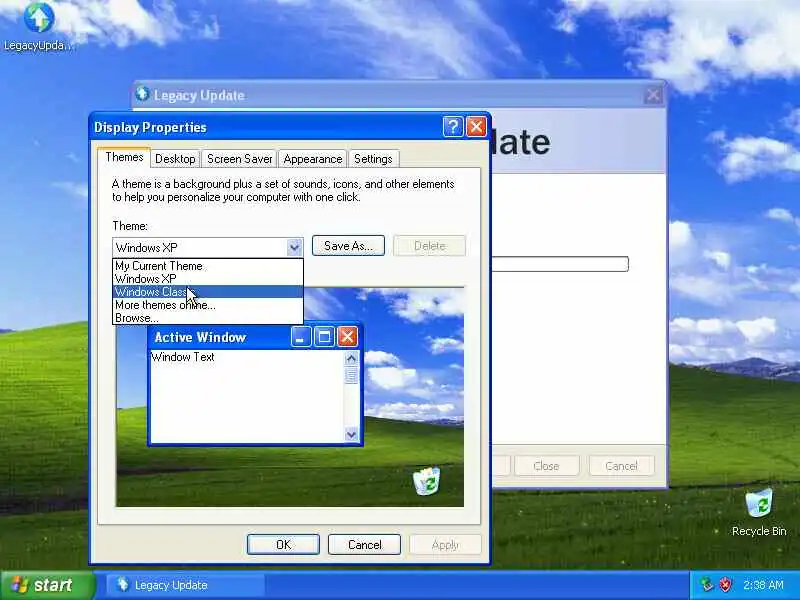Viewport: 800px width, 600px height.
Task: Close the Display Properties dialog
Action: click(x=476, y=127)
